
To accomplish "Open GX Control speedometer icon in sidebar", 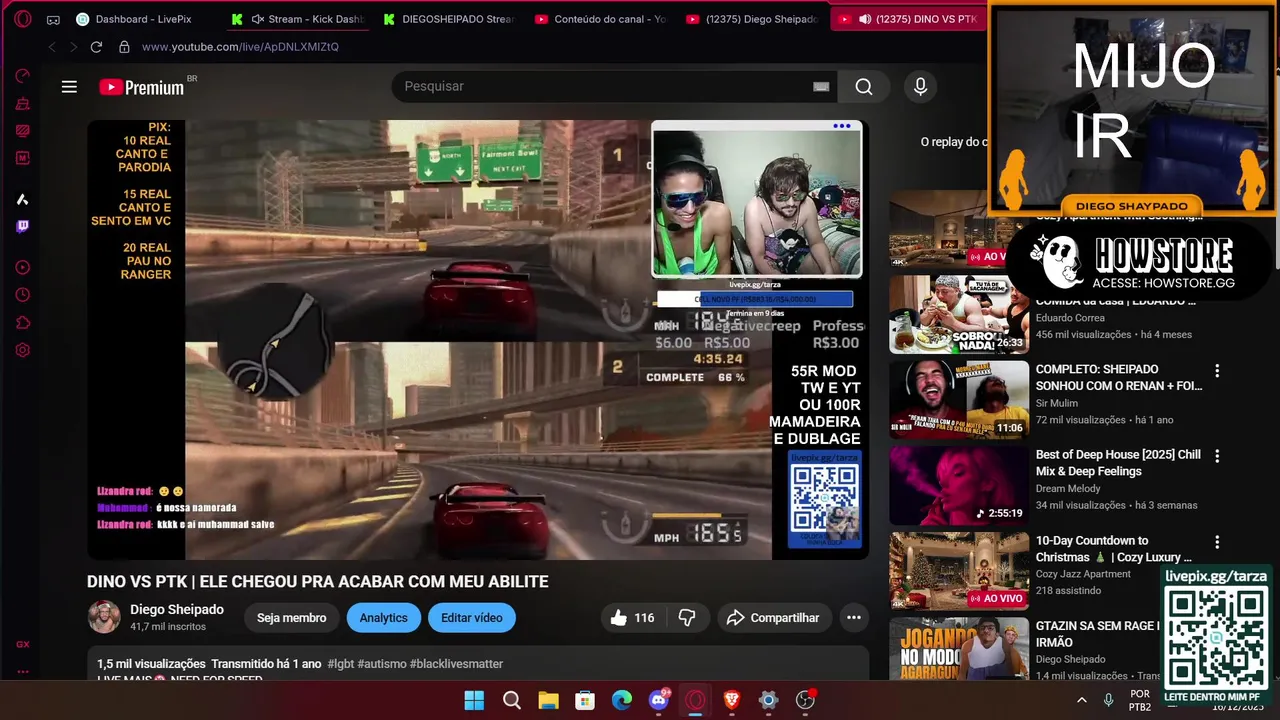I will click(x=22, y=76).
